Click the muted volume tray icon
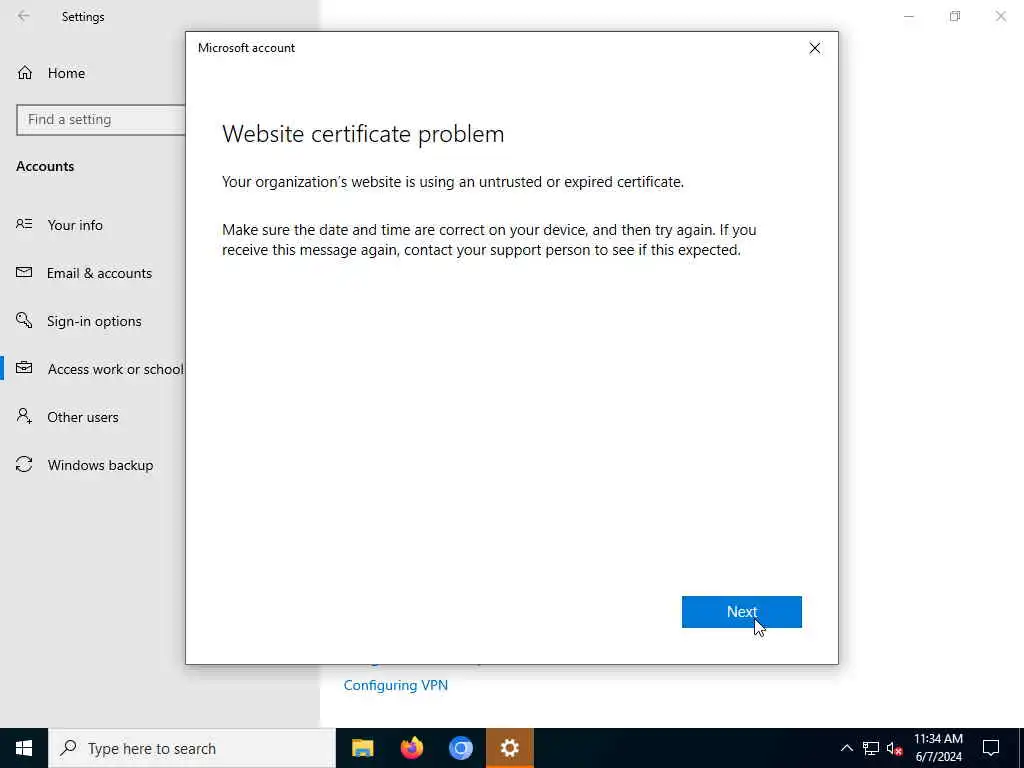 [x=895, y=748]
